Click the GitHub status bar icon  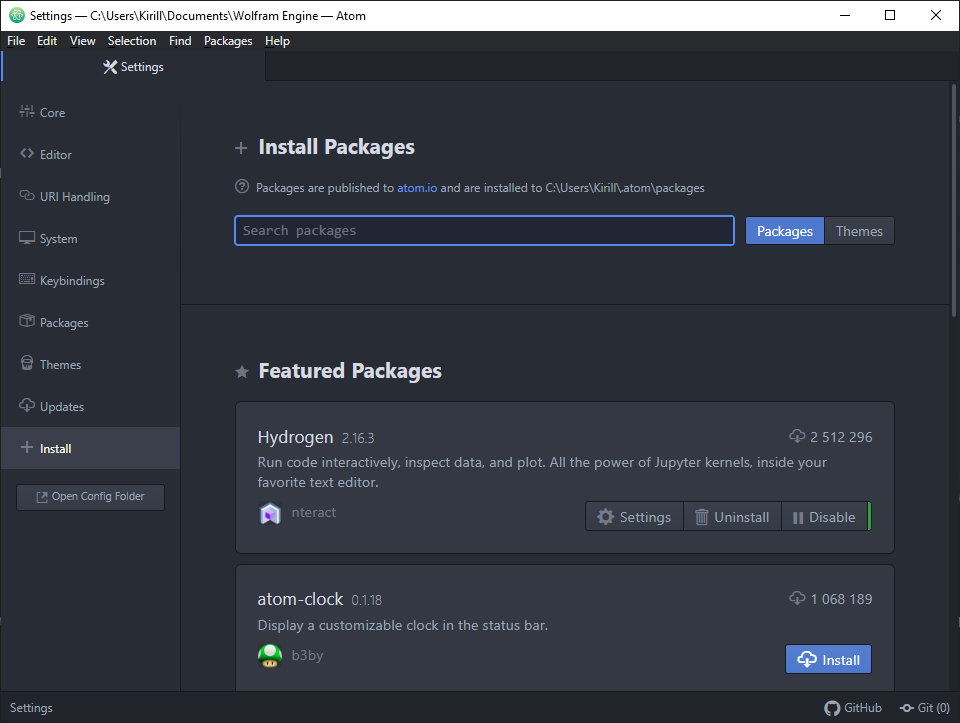point(853,708)
